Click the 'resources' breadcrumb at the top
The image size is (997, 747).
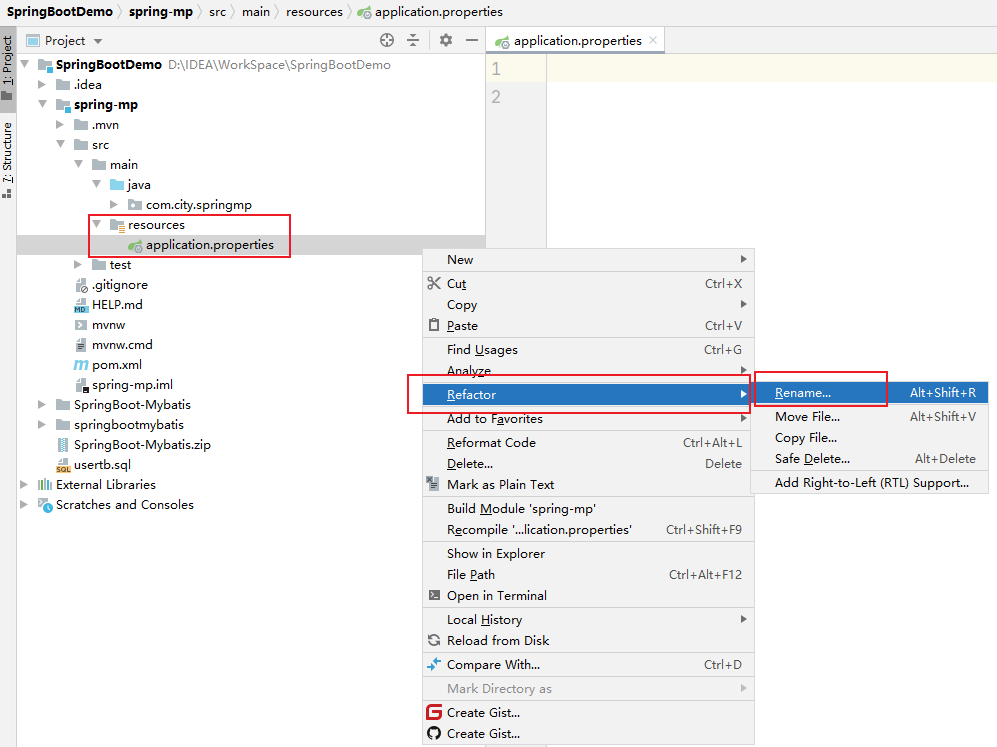(x=314, y=12)
